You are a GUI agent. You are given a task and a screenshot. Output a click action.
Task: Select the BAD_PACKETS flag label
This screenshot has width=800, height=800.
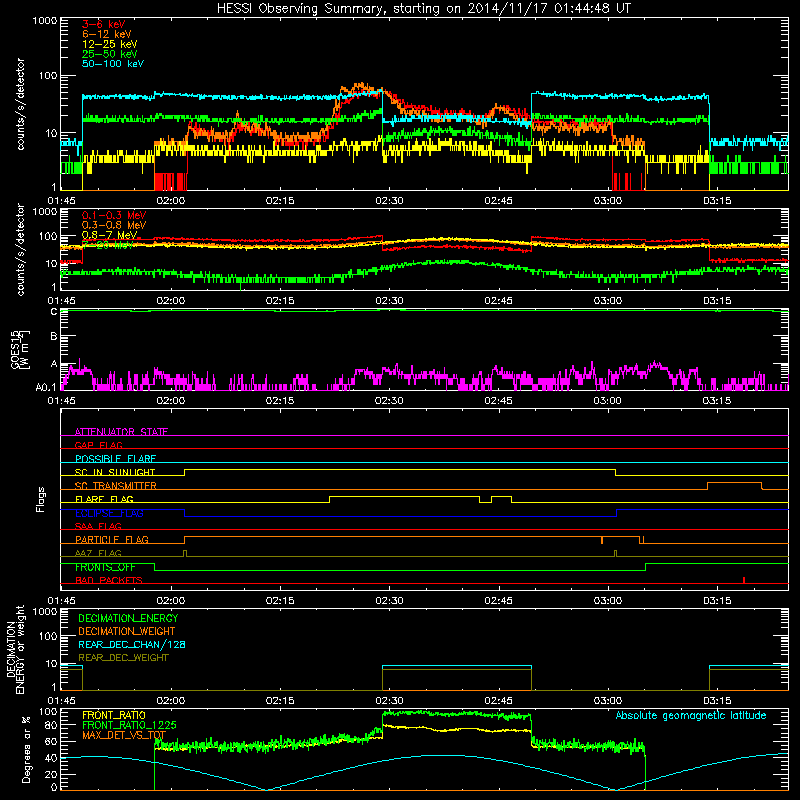[x=109, y=580]
